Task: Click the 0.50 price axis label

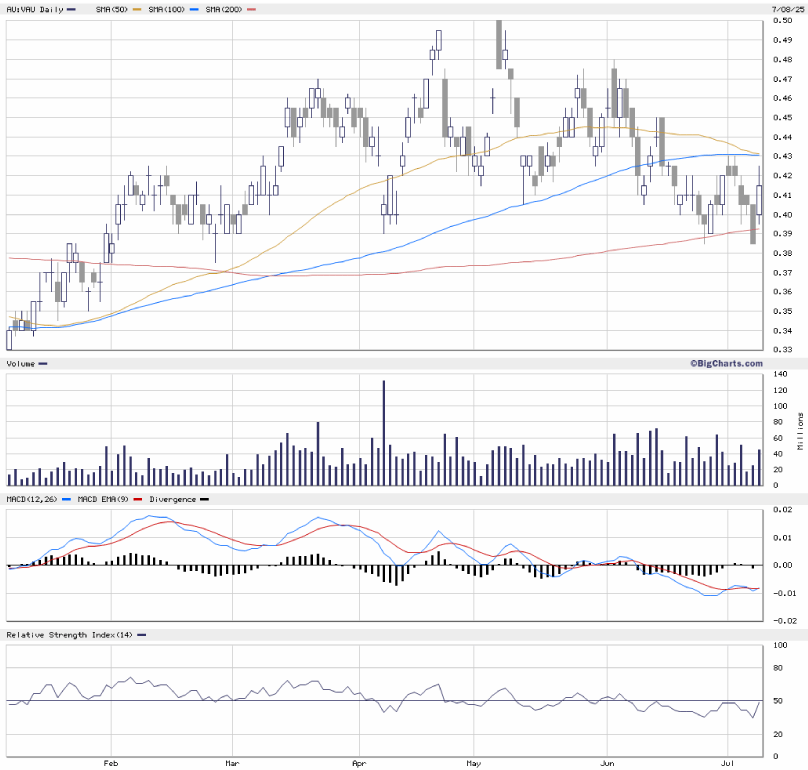Action: 781,20
